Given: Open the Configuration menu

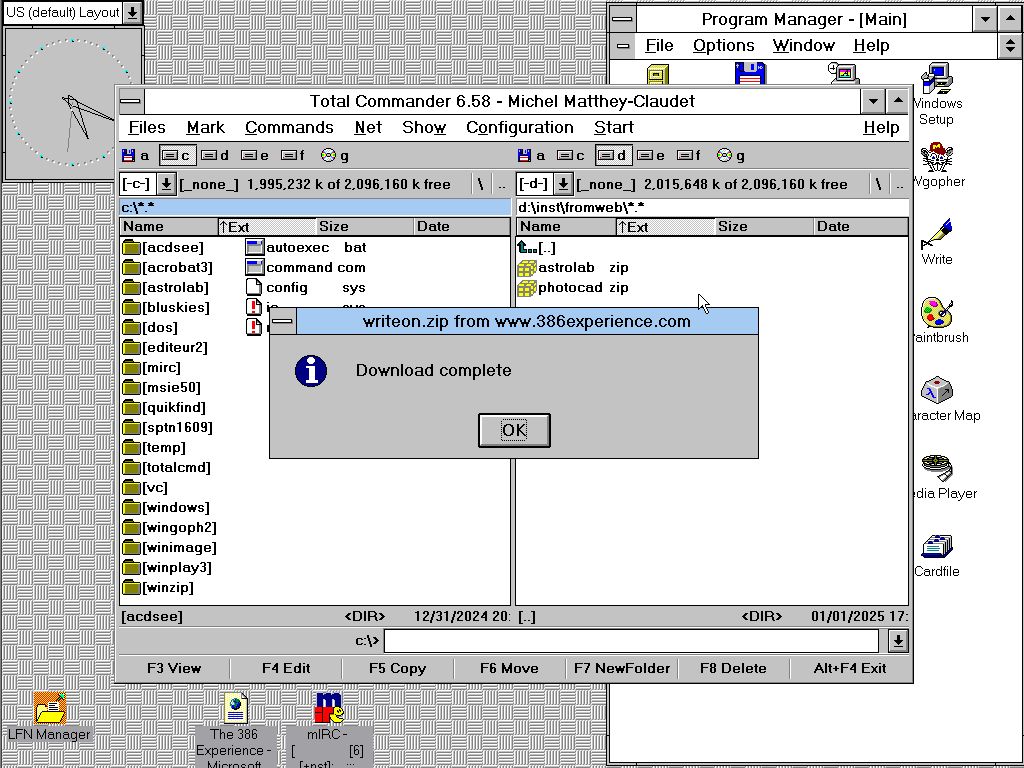Looking at the screenshot, I should click(x=519, y=127).
